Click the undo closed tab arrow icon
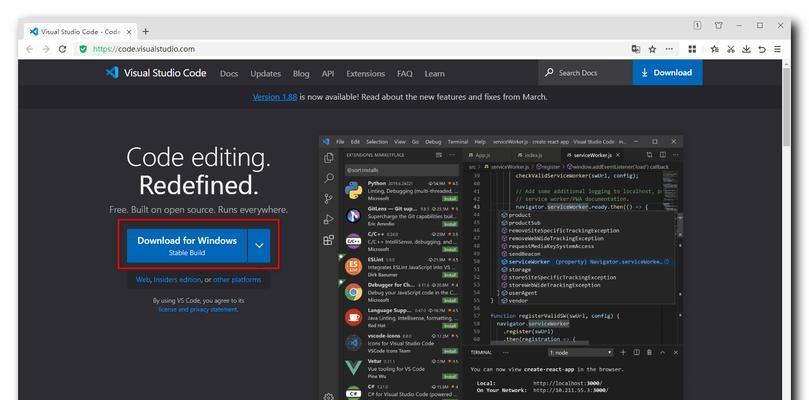The image size is (809, 400). [x=762, y=49]
